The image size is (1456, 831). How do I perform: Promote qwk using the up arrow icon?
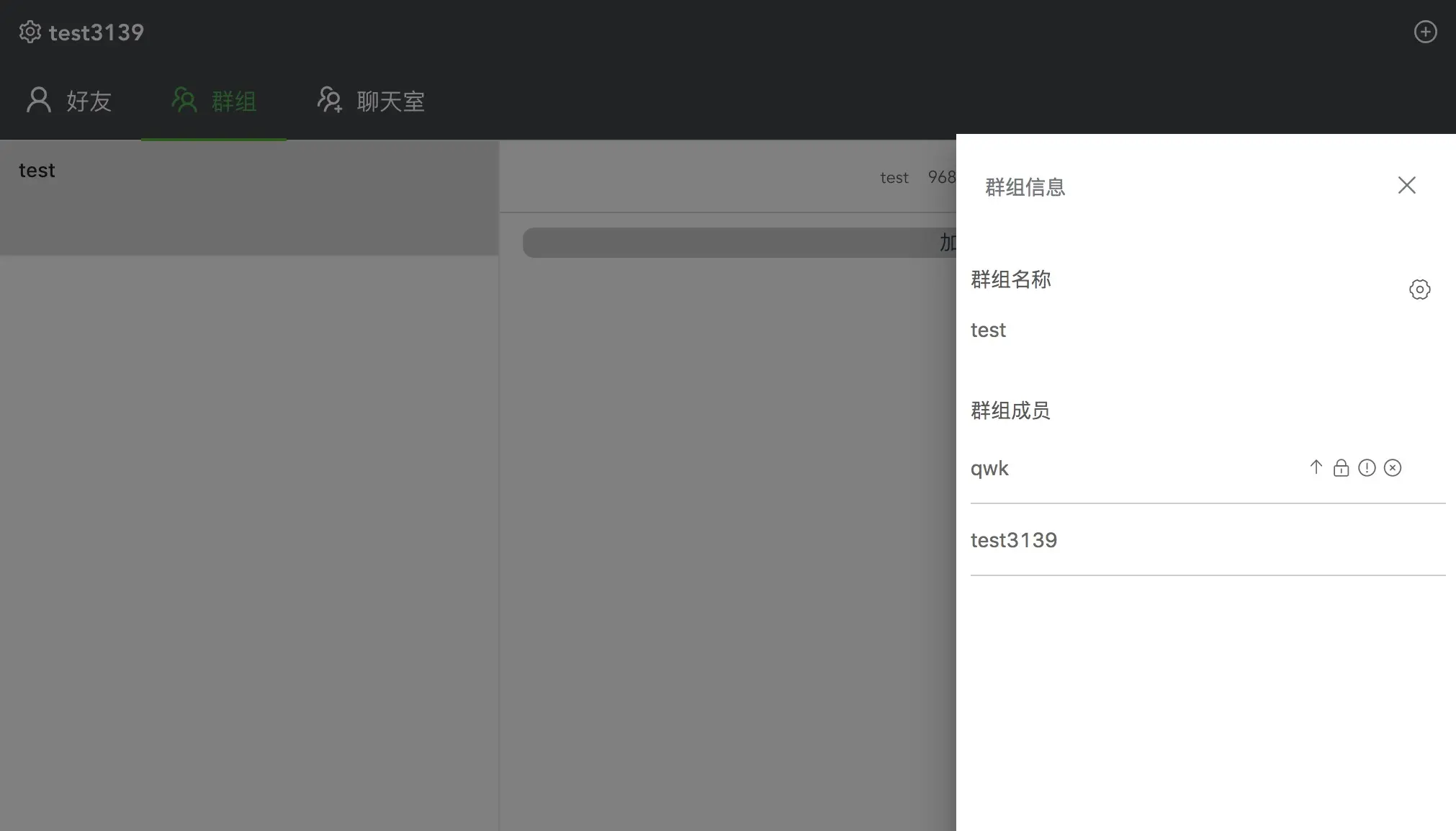(1316, 467)
